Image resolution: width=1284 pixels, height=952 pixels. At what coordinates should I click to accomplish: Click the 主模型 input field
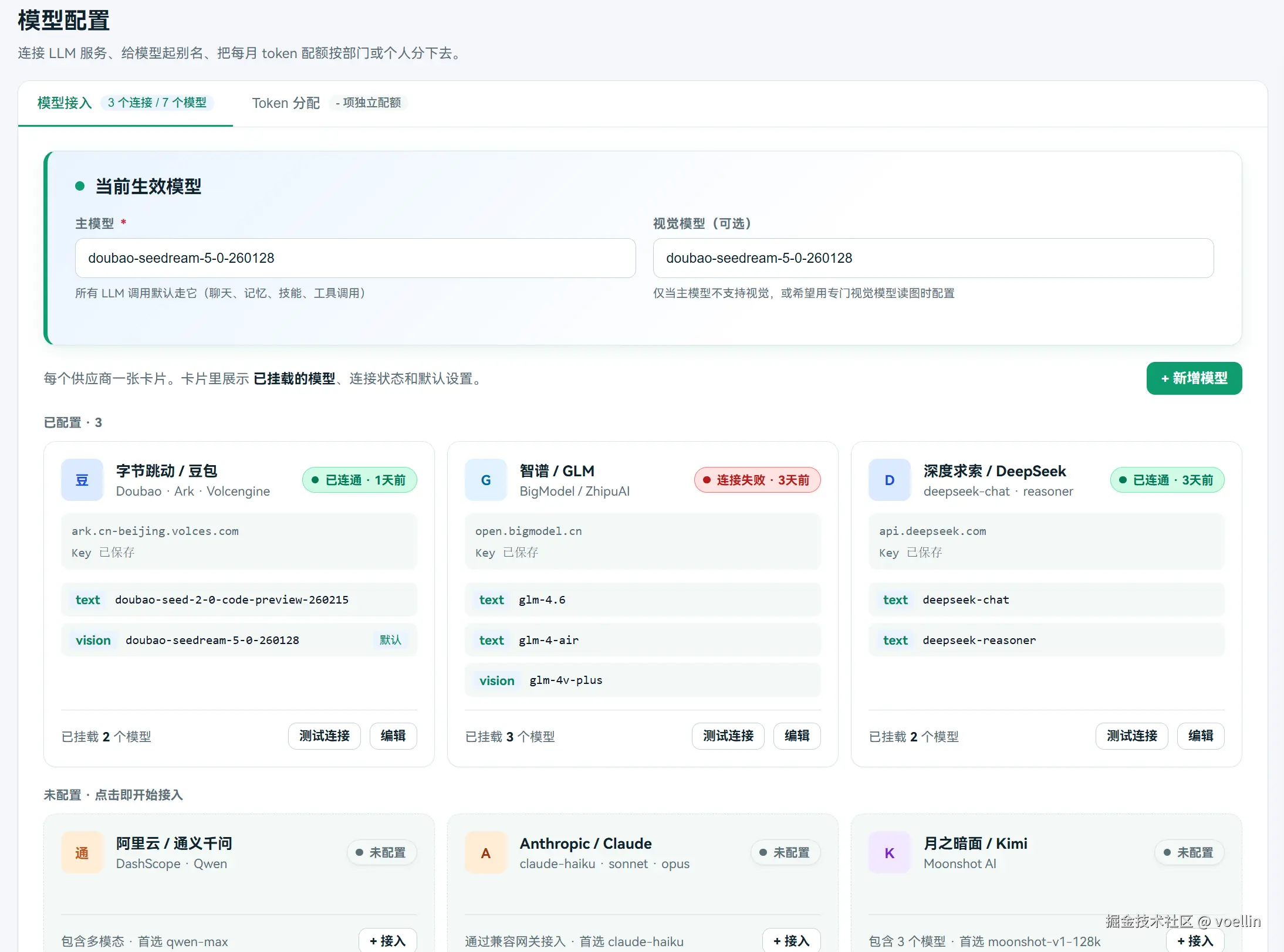[355, 258]
